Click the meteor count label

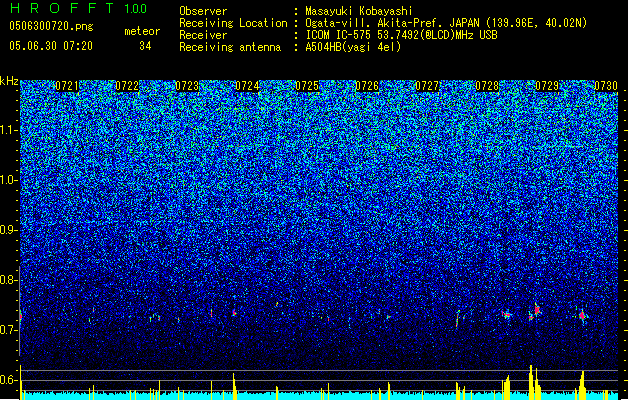[142, 31]
